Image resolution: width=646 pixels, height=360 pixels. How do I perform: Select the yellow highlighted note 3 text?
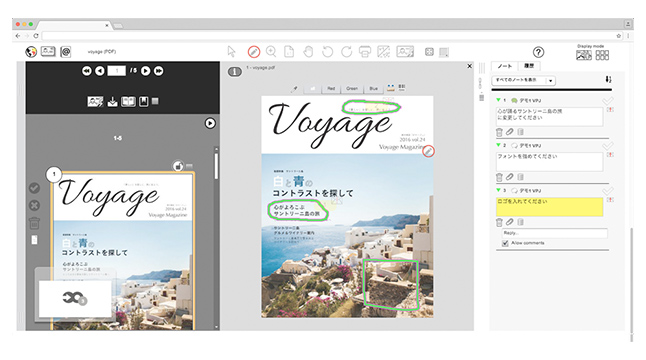[550, 207]
